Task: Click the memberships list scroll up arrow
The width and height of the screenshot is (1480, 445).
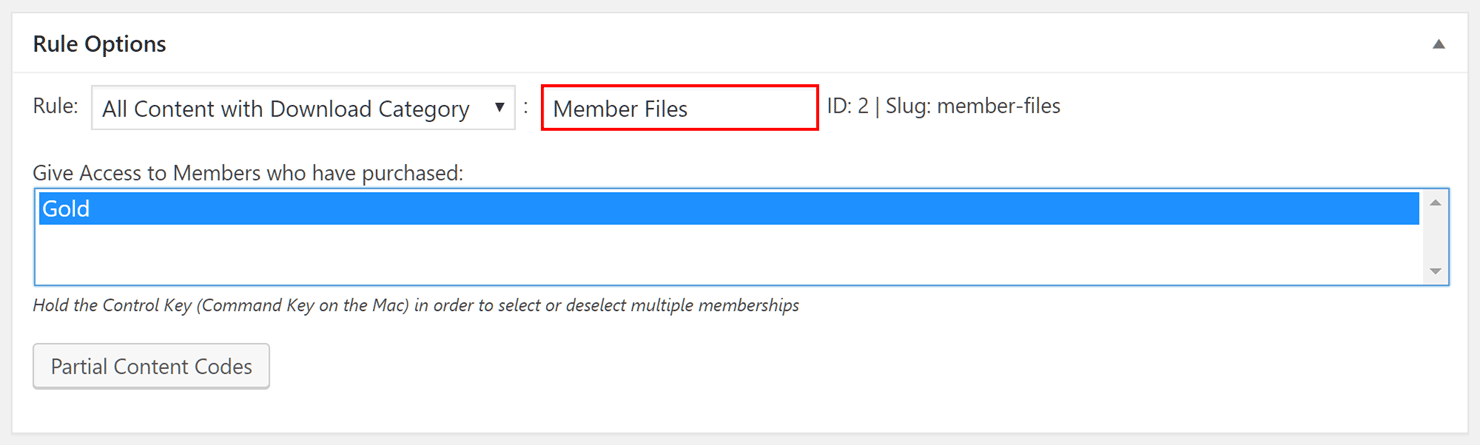Action: pos(1435,203)
